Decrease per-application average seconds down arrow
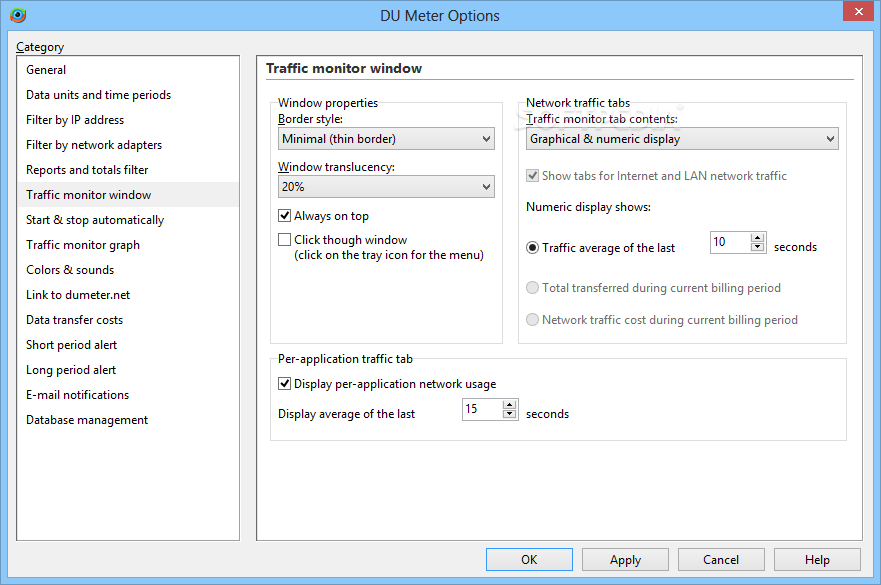Viewport: 881px width, 585px height. [x=510, y=414]
